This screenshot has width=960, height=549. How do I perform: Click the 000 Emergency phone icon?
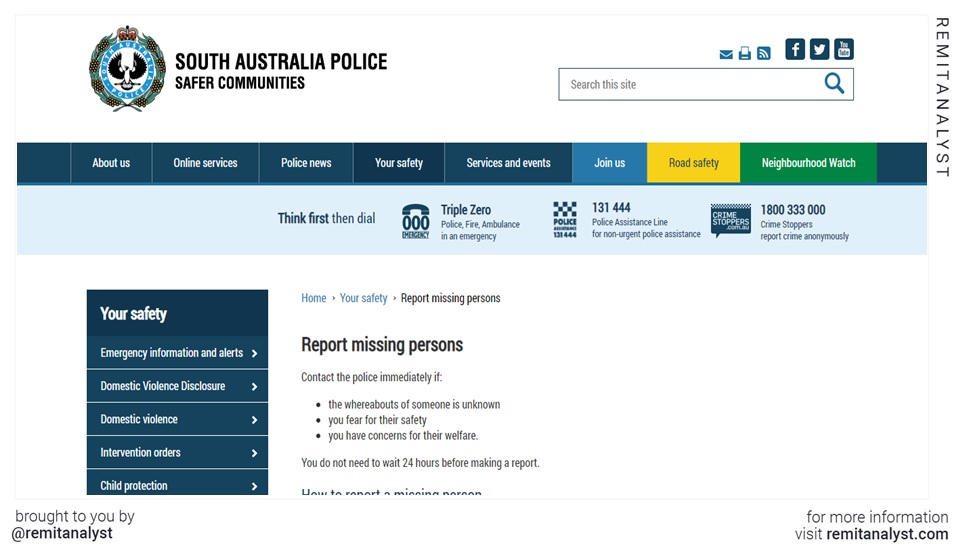[x=415, y=222]
